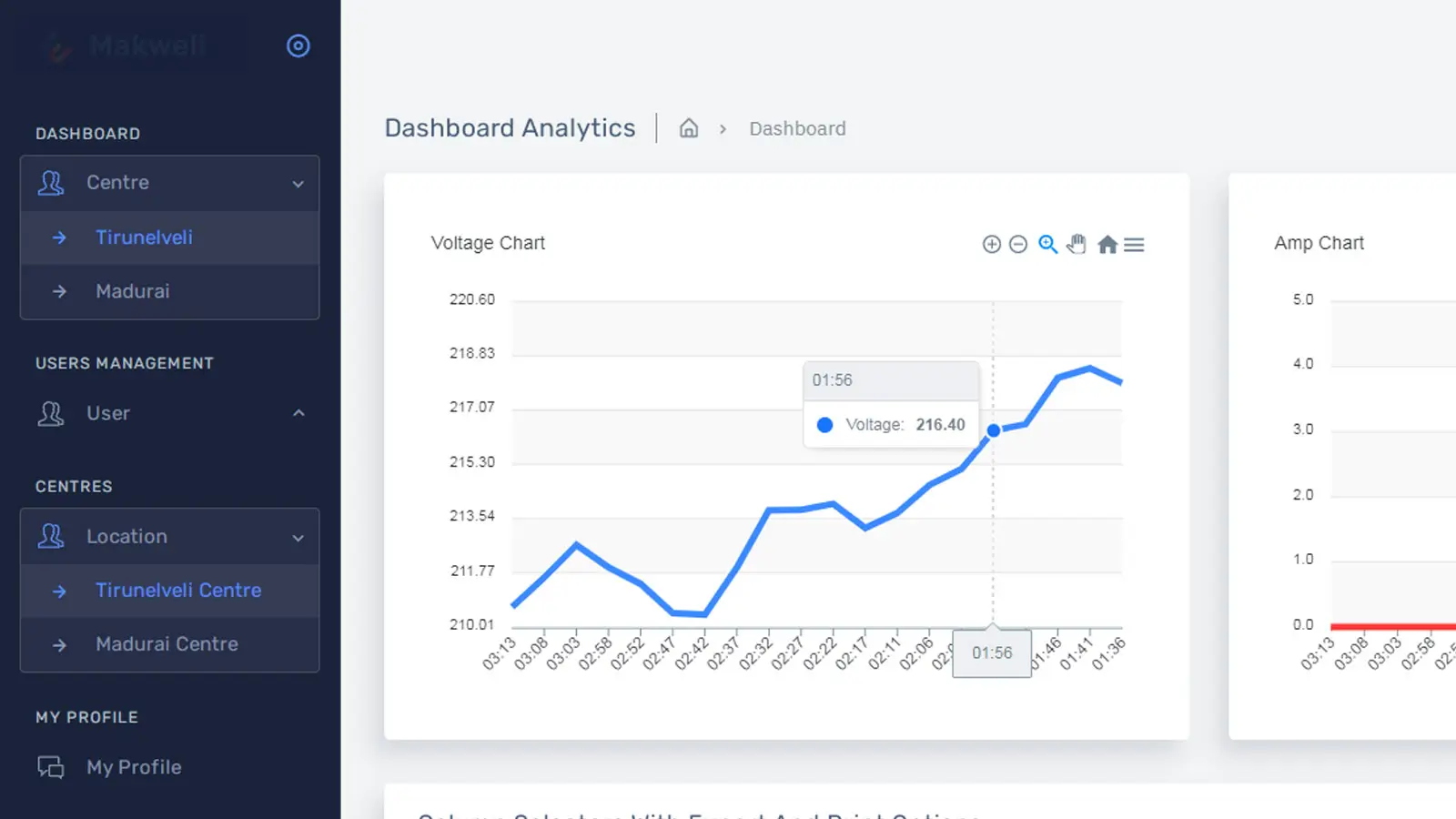
Task: Open Tirunelveli Centre location
Action: pos(178,591)
